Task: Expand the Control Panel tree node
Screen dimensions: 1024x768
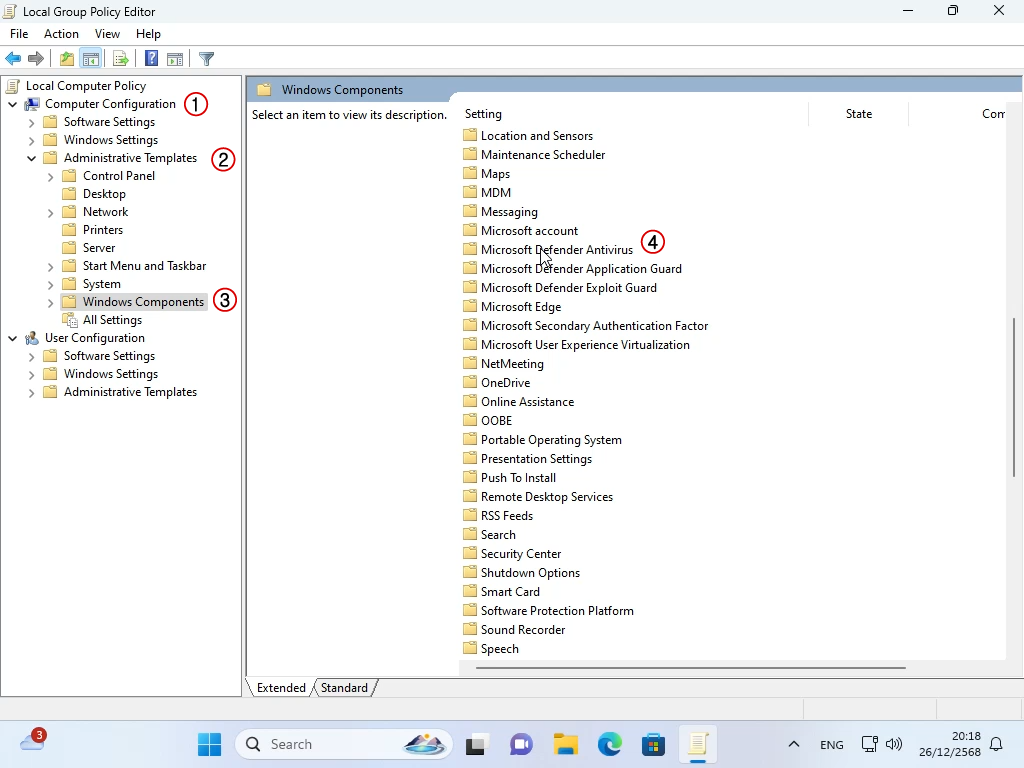Action: 51,176
